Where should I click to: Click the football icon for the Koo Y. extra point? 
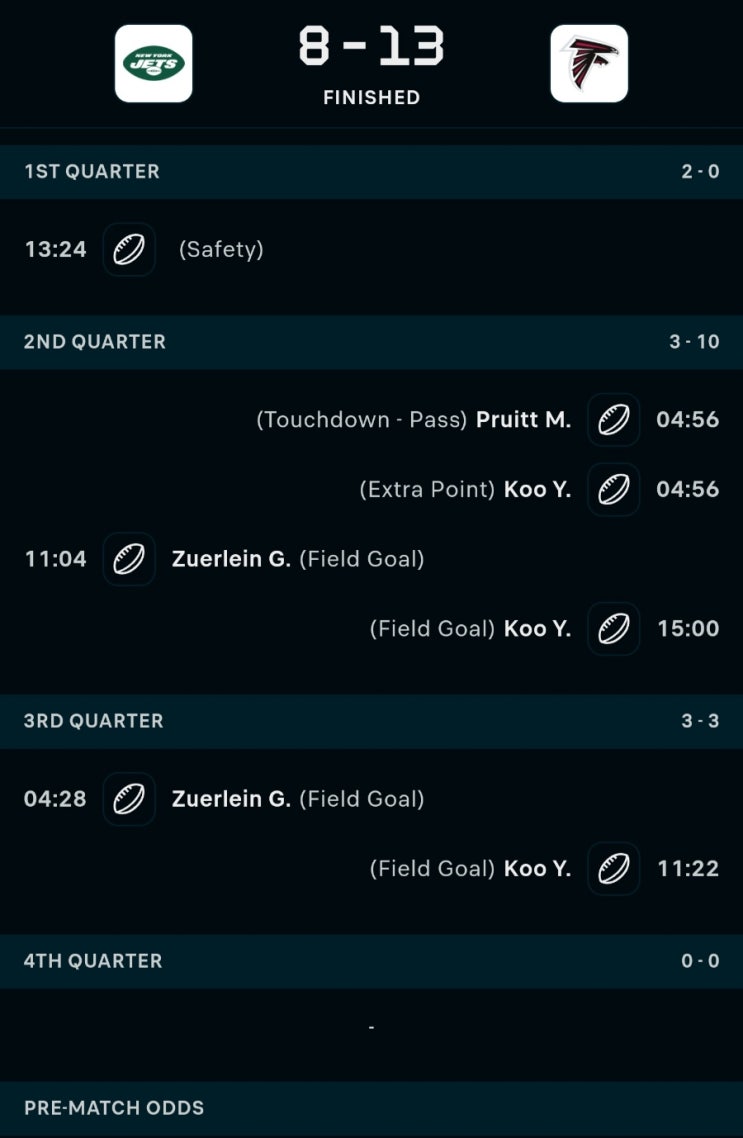click(613, 489)
